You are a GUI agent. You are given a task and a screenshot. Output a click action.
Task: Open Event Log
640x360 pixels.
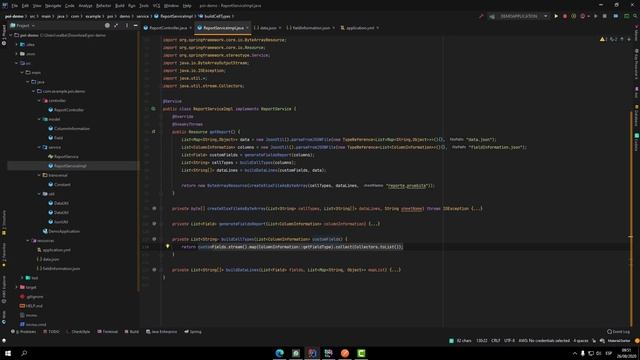618,332
